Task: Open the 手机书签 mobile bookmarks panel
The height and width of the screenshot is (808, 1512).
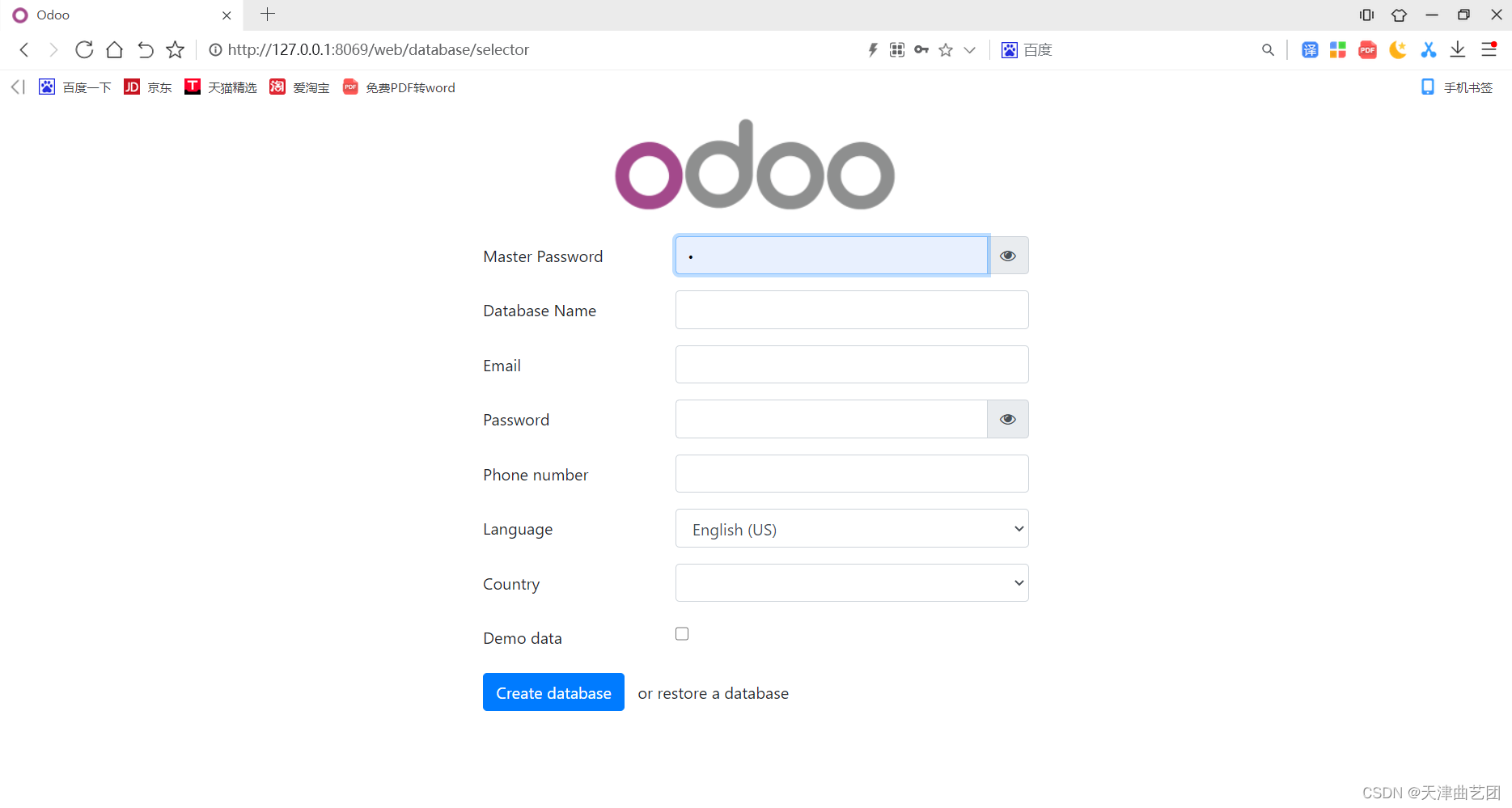Action: click(1456, 87)
